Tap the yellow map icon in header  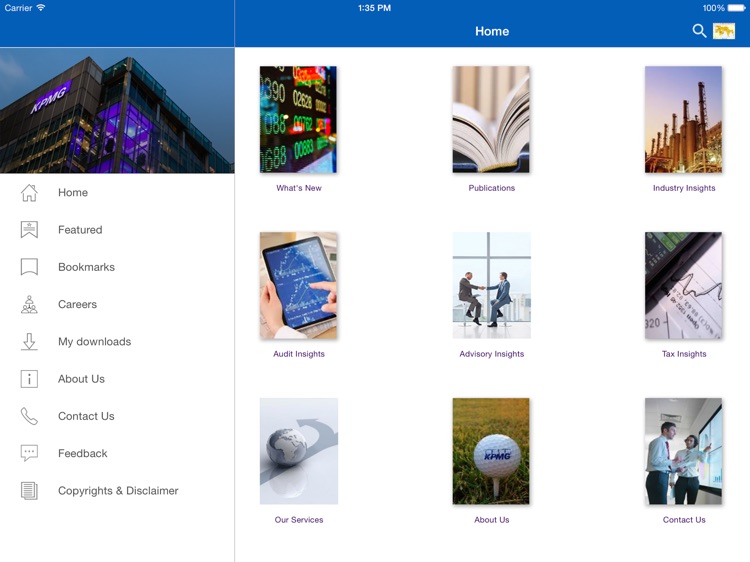tap(724, 31)
